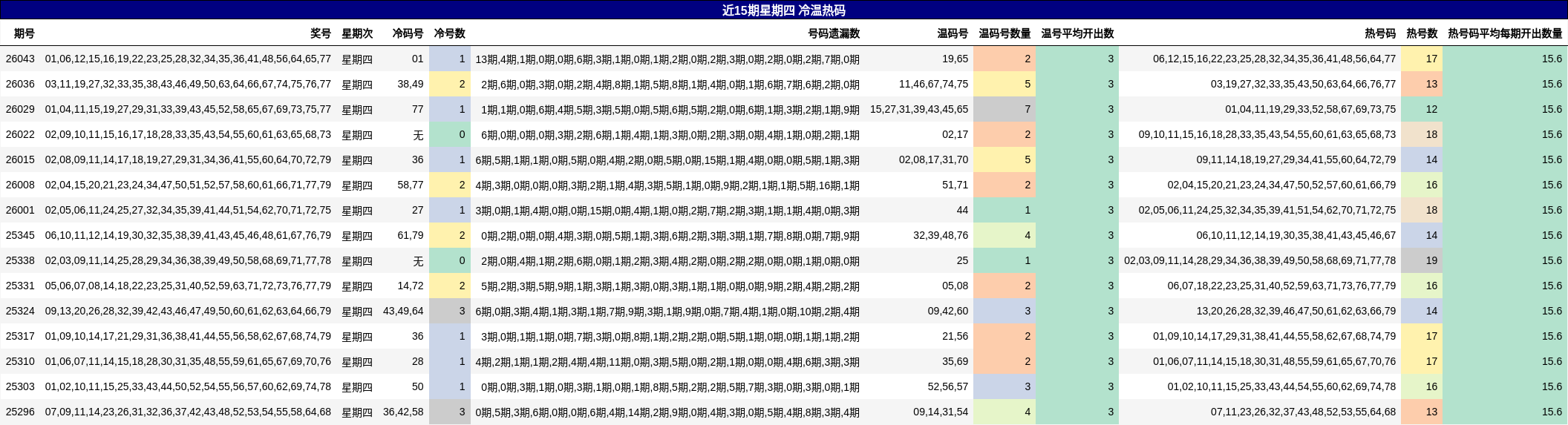Select the '冷号数' column header
Image resolution: width=1568 pixels, height=425 pixels.
[449, 33]
